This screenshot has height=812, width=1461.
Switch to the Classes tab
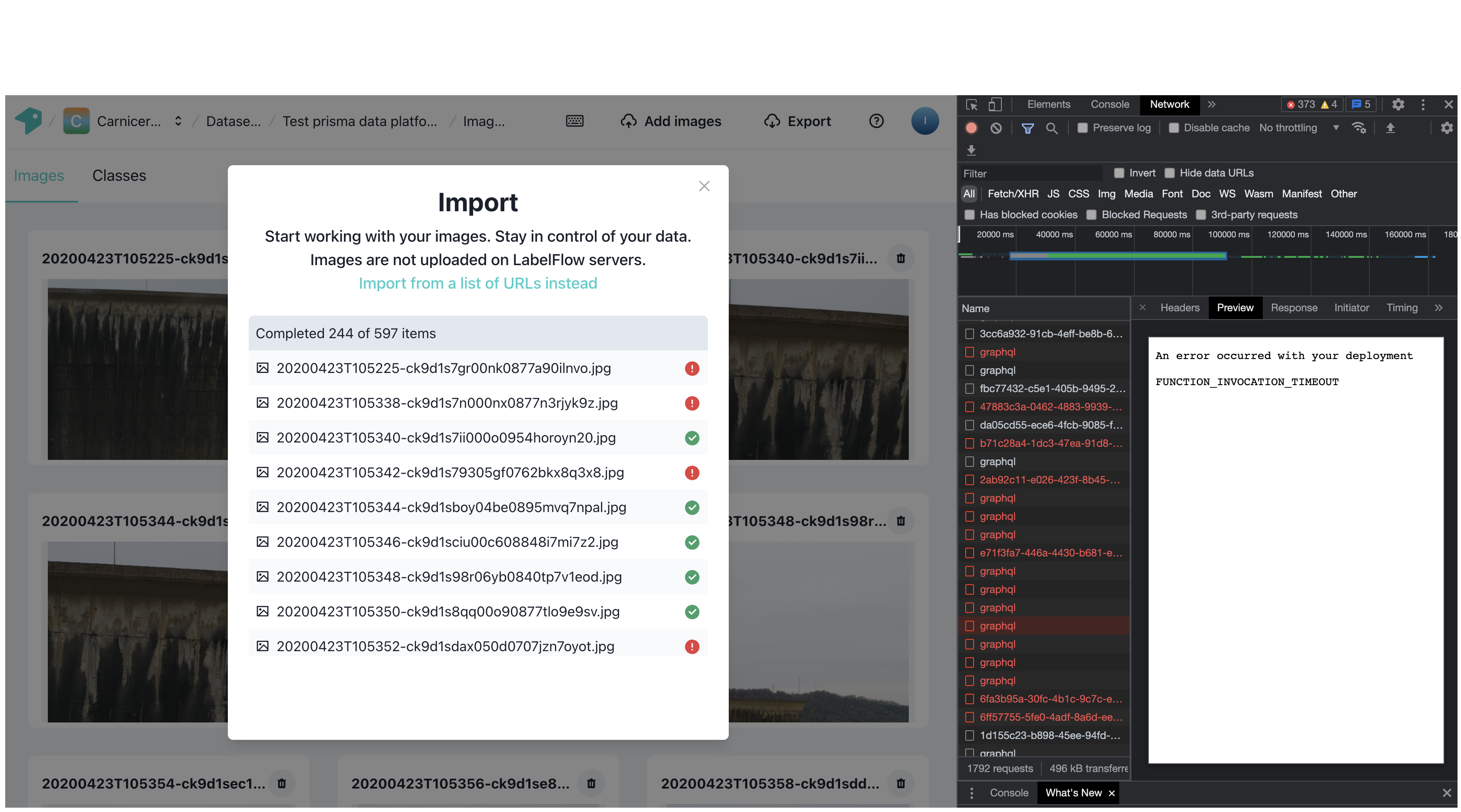point(119,175)
